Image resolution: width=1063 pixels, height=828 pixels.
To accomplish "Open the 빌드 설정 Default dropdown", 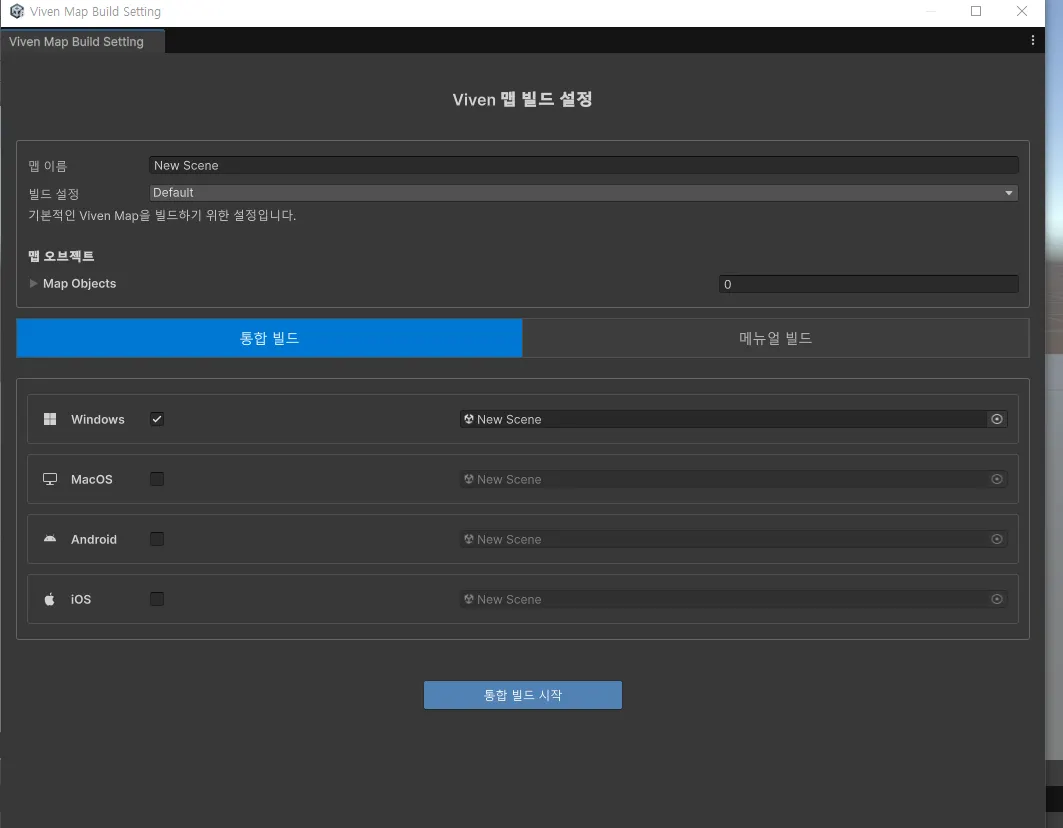I will coord(584,193).
